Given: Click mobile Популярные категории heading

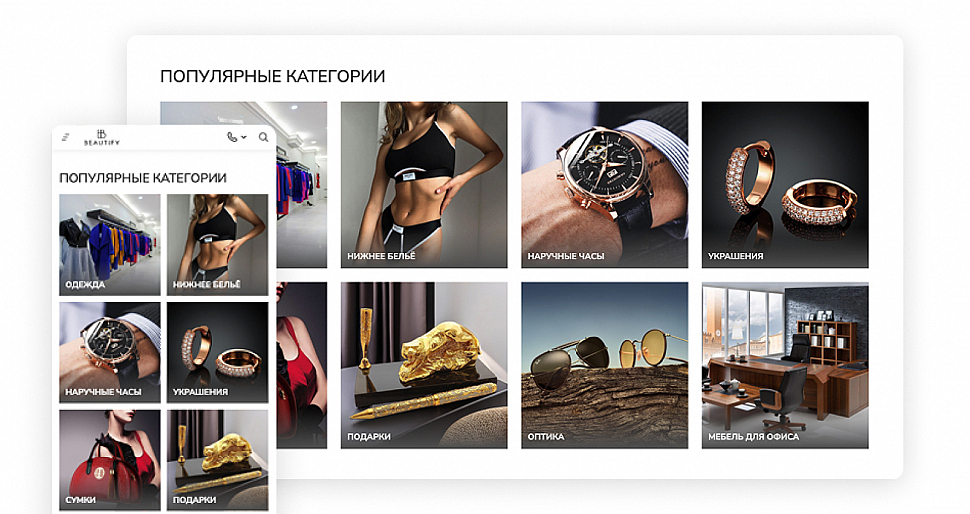Looking at the screenshot, I should [143, 178].
